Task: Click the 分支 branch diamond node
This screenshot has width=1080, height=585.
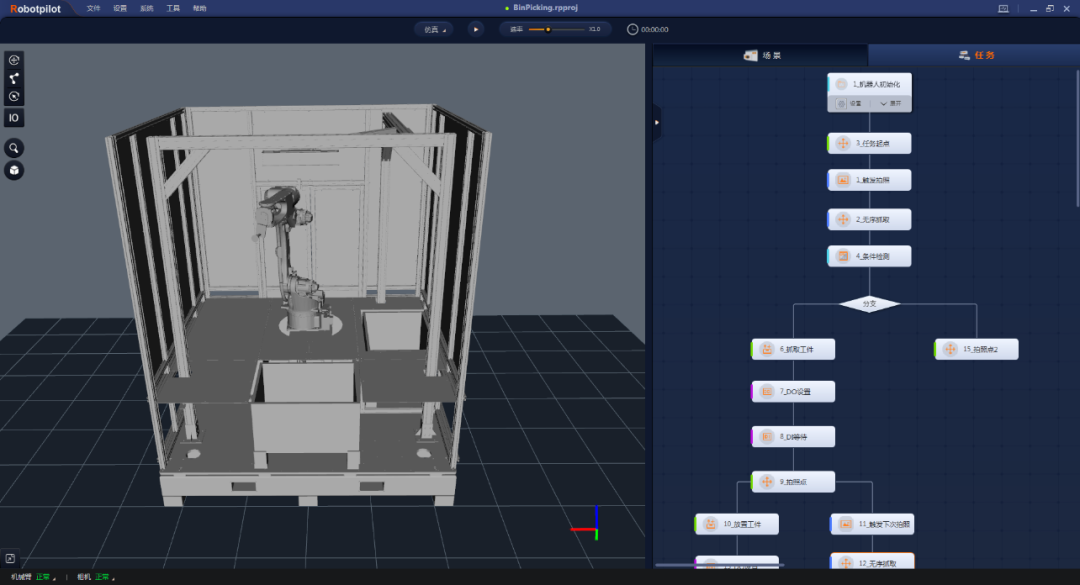Action: click(869, 304)
